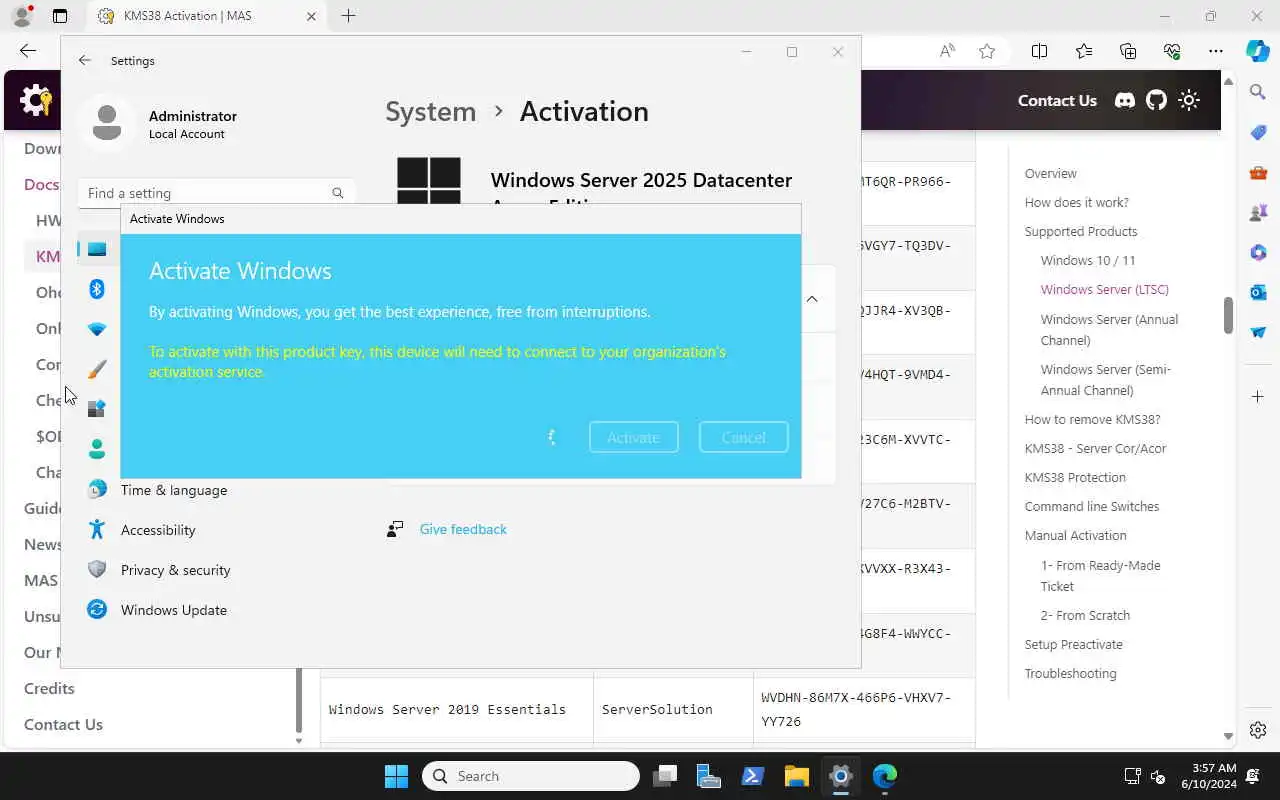Go back in Edge browser
This screenshot has height=800, width=1280.
[x=28, y=51]
